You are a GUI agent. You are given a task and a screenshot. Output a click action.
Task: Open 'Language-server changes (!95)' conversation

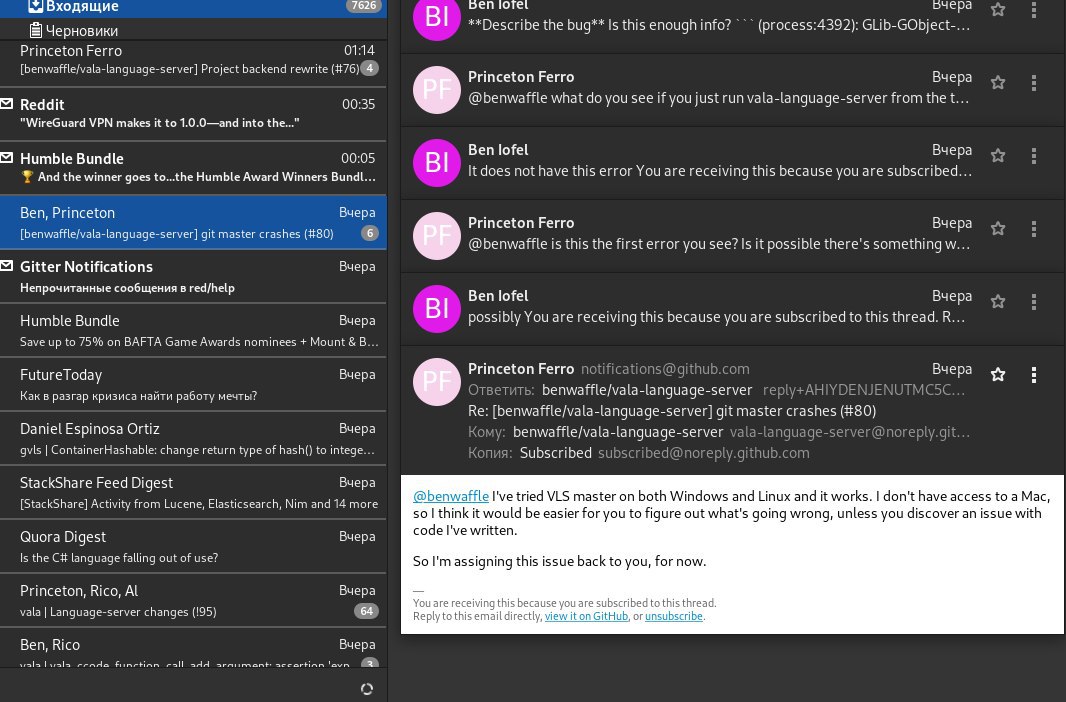[193, 600]
